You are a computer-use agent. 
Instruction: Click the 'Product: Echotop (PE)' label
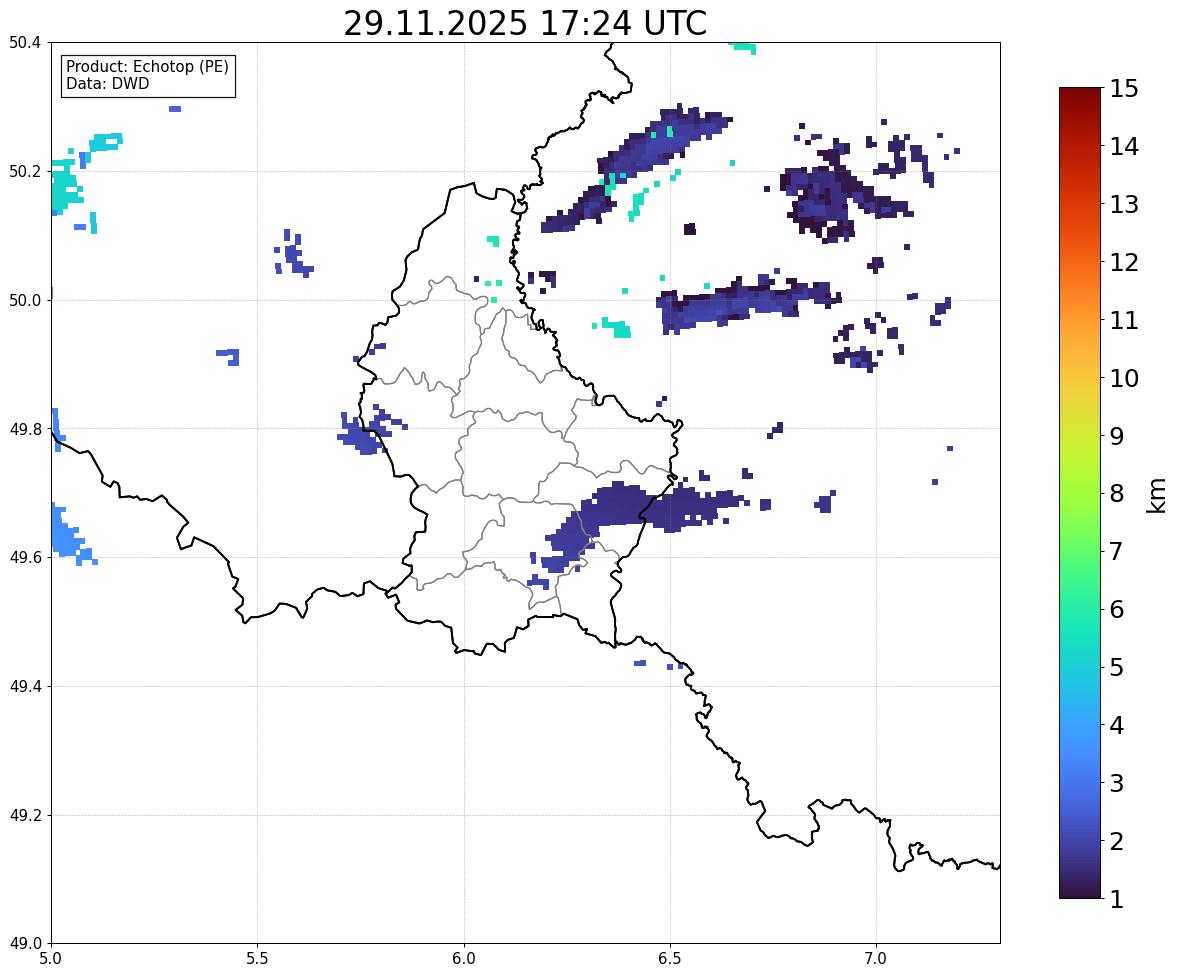147,67
